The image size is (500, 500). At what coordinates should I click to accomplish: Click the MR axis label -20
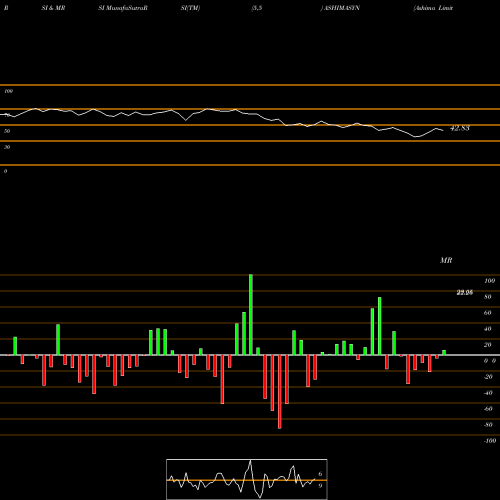pos(488,377)
